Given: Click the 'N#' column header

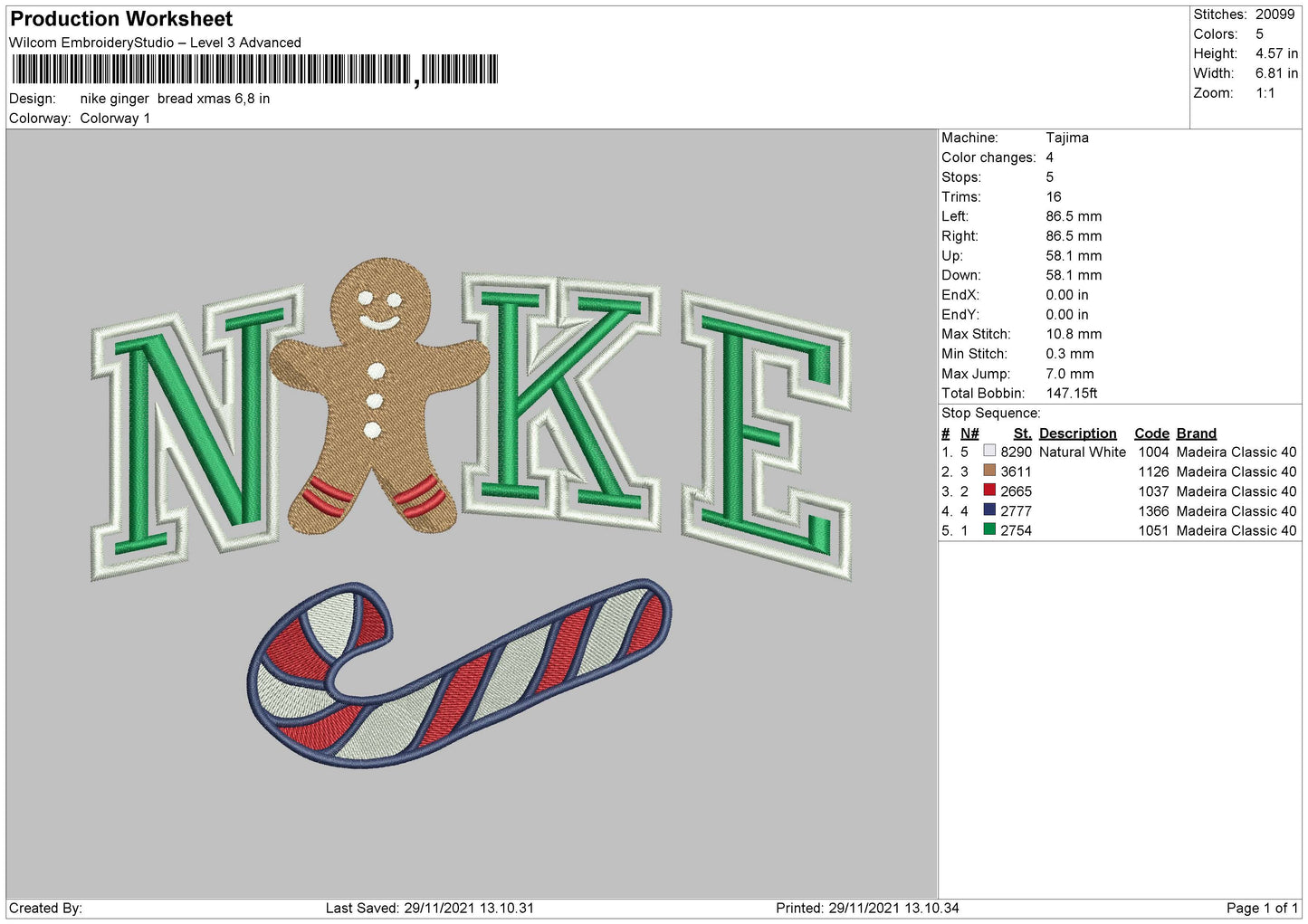Looking at the screenshot, I should [x=969, y=433].
